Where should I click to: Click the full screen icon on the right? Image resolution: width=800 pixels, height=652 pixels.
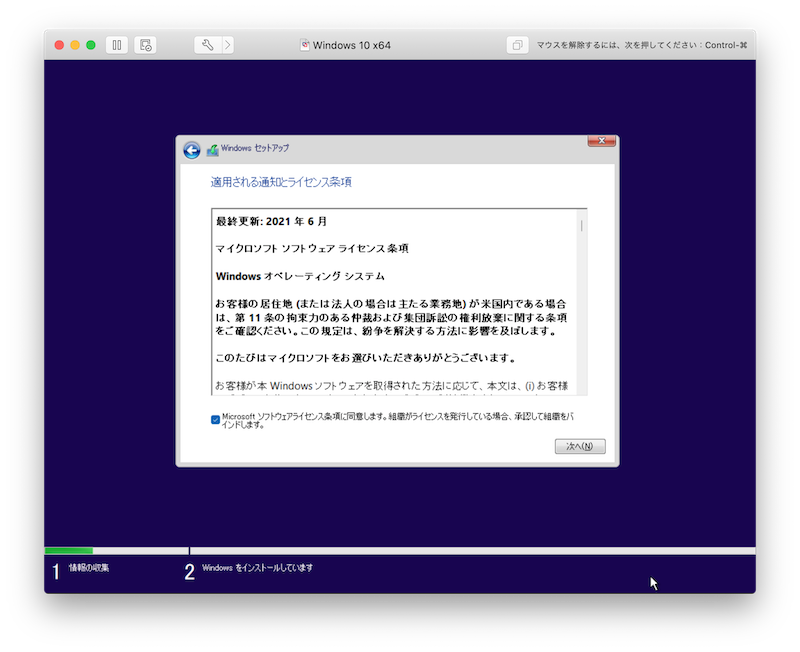[517, 45]
